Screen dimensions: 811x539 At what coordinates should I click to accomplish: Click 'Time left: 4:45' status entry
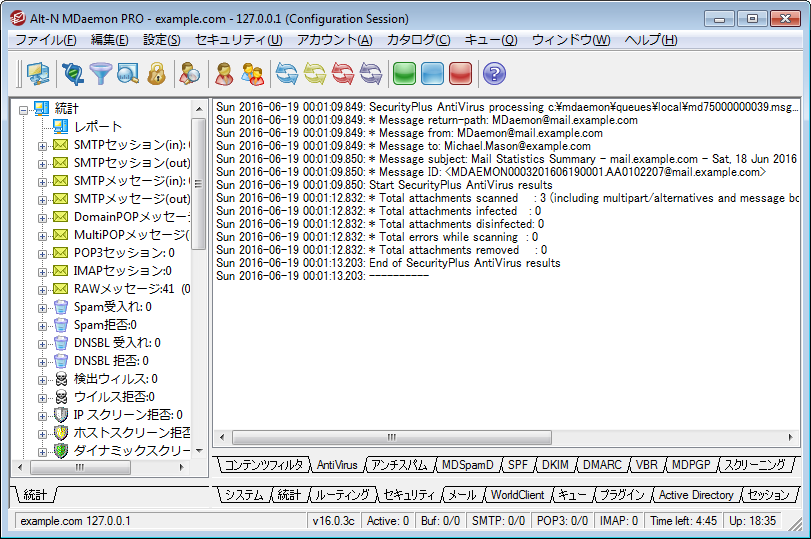tap(683, 521)
